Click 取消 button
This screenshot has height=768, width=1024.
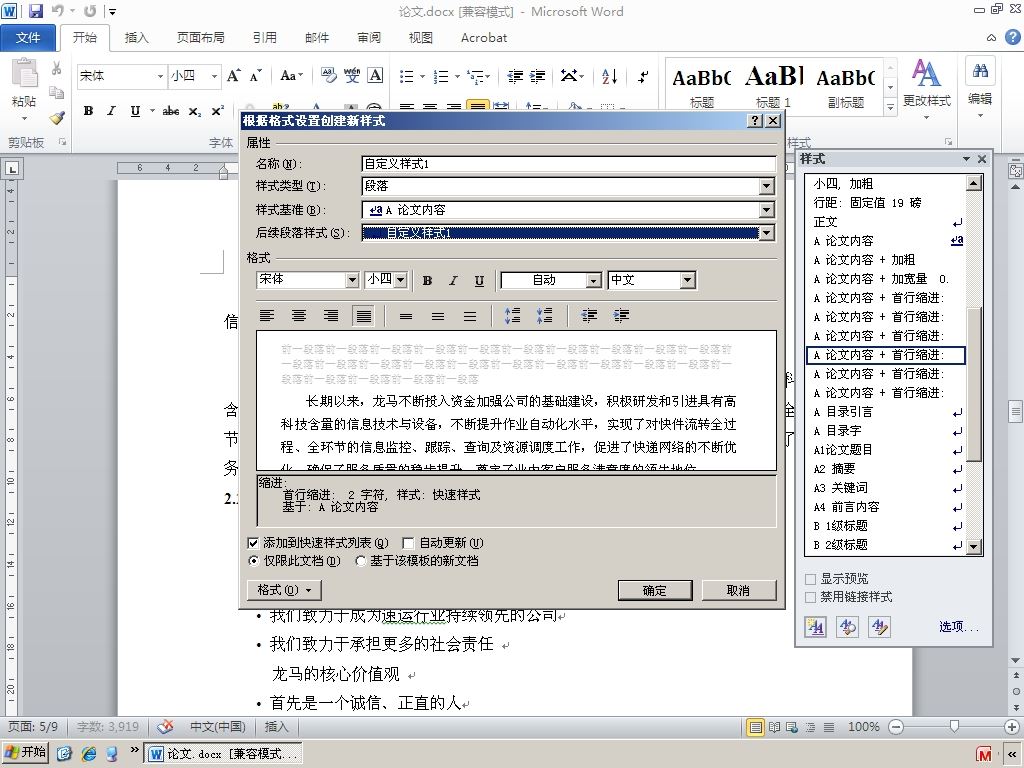[739, 590]
